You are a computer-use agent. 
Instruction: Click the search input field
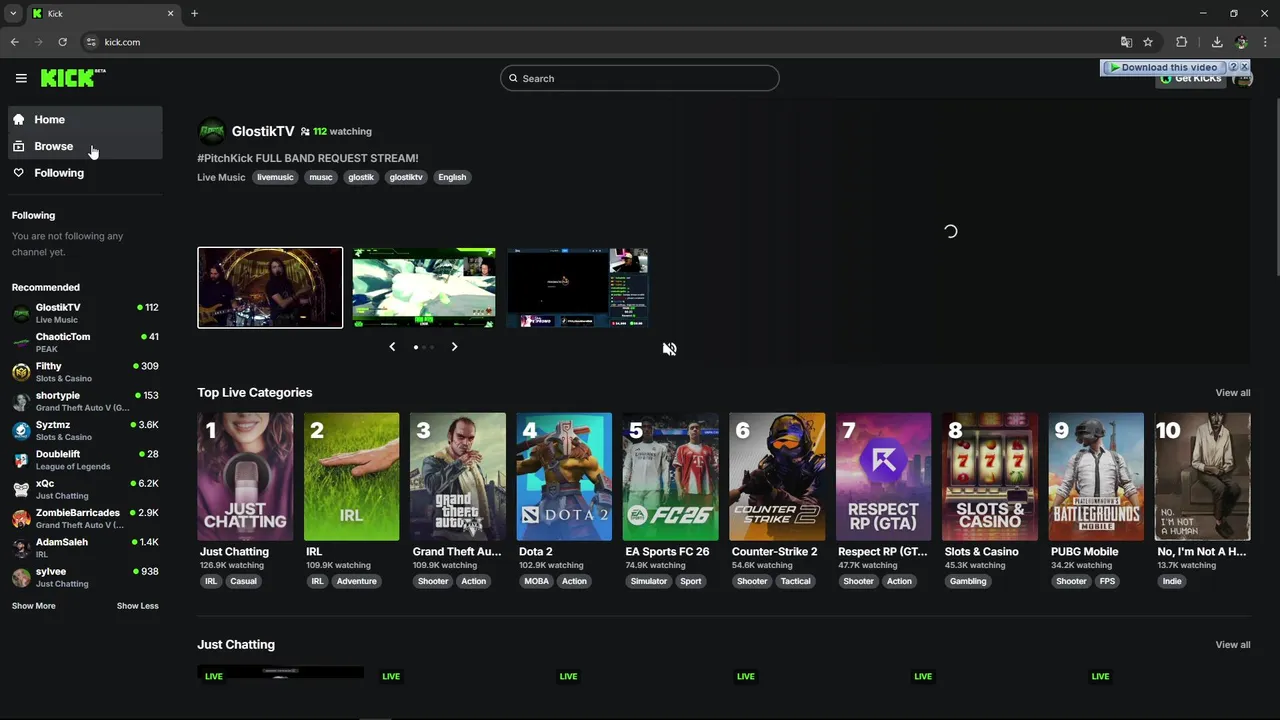pos(640,78)
